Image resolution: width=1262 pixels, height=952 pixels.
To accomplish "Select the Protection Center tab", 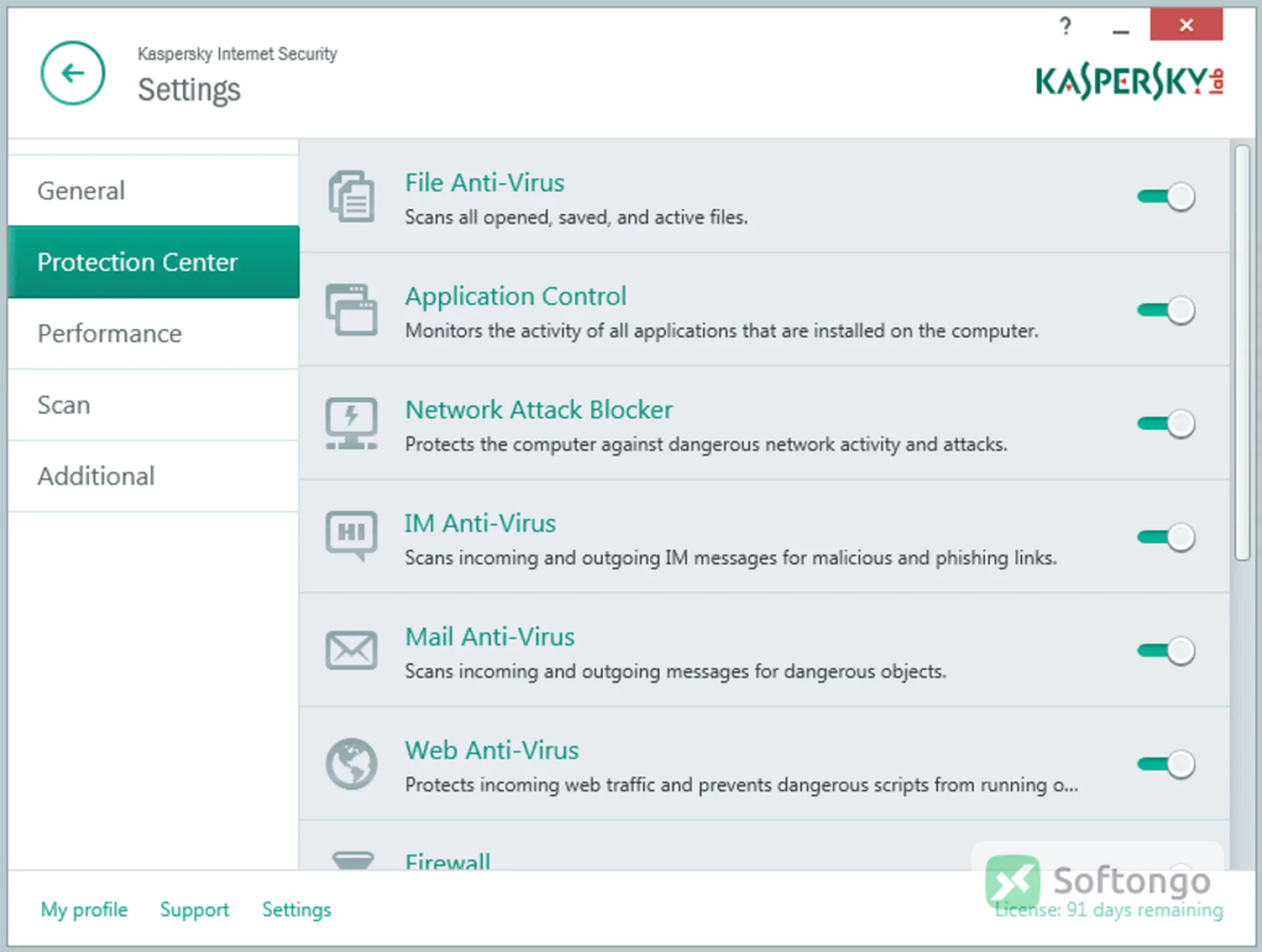I will pyautogui.click(x=153, y=262).
